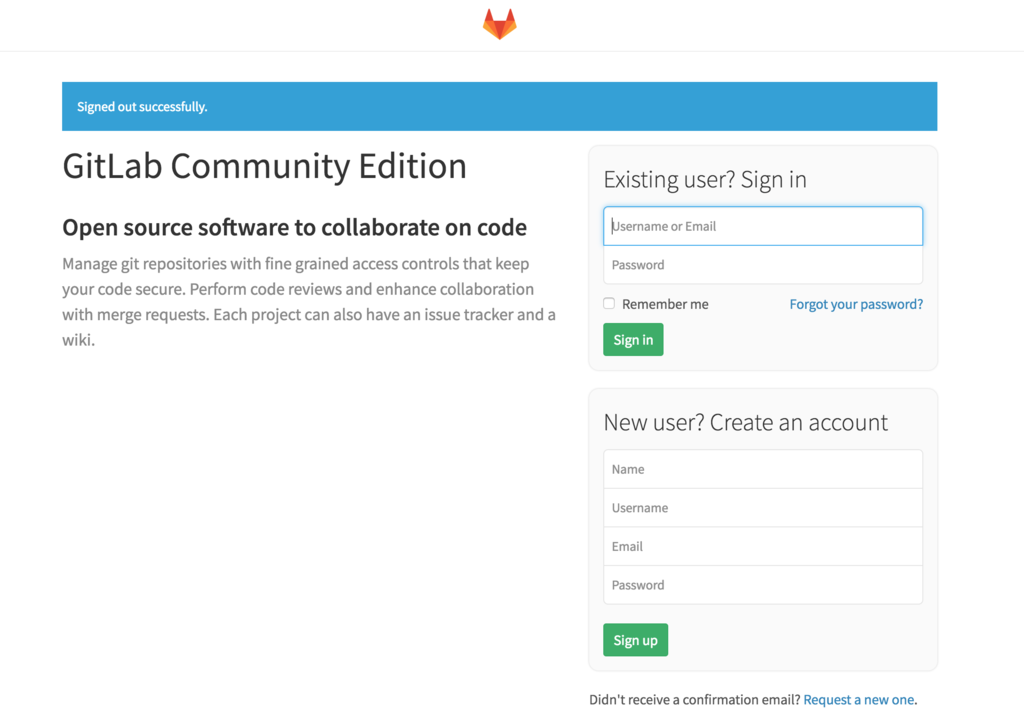
Task: Click the Signed out successfully banner text
Action: [142, 106]
